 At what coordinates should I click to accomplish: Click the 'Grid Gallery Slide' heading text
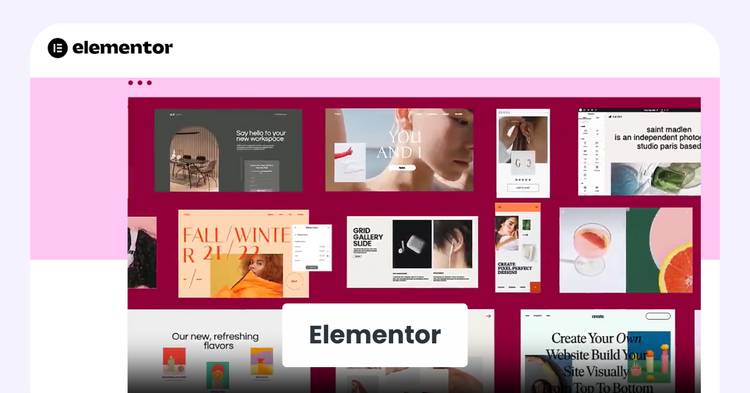(368, 237)
